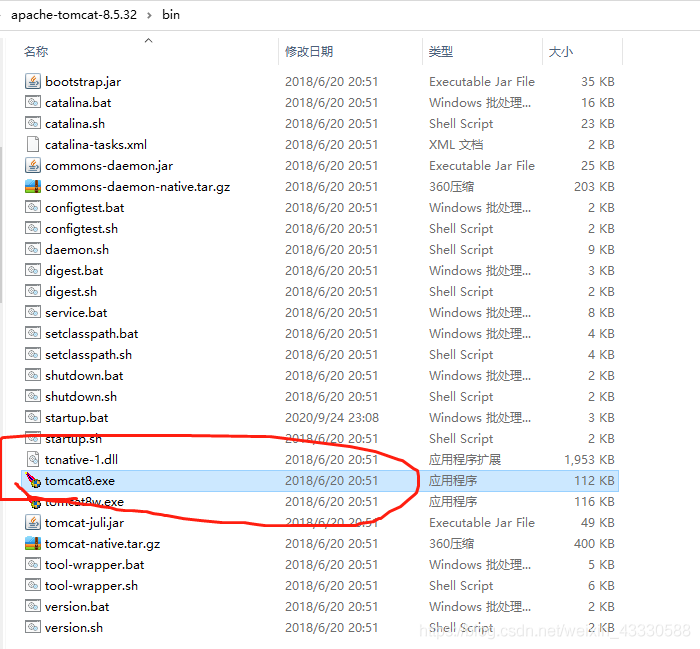Click the XML 文档 type cell
Screen dimensions: 700x649
(x=456, y=145)
